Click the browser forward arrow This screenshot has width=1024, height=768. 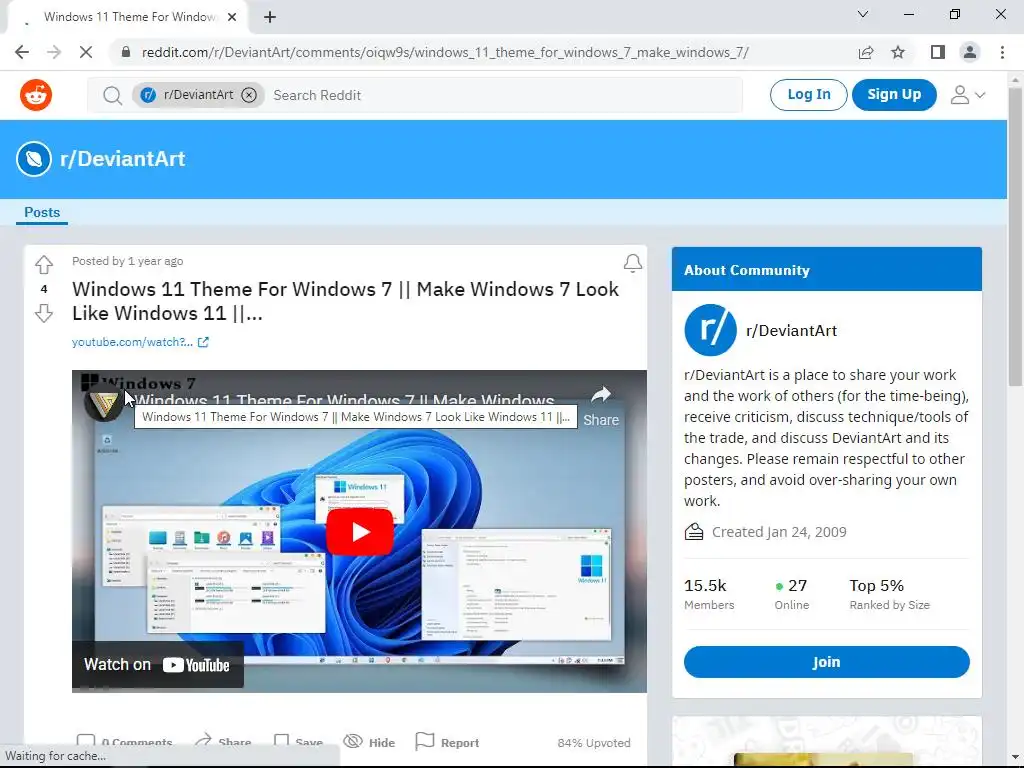[x=54, y=52]
